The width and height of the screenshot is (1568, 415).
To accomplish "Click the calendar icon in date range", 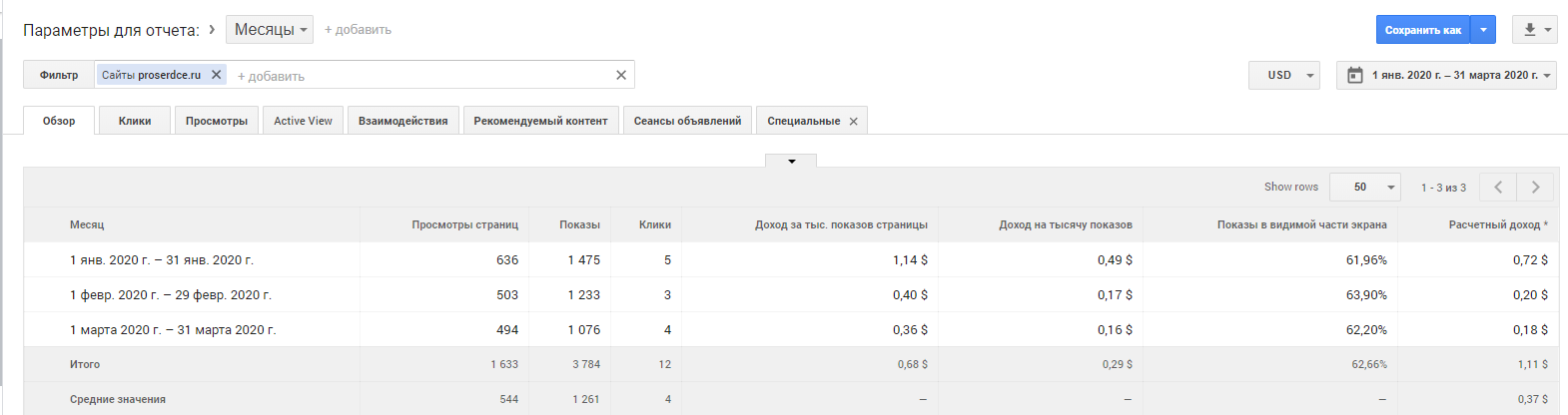I will [x=1355, y=75].
